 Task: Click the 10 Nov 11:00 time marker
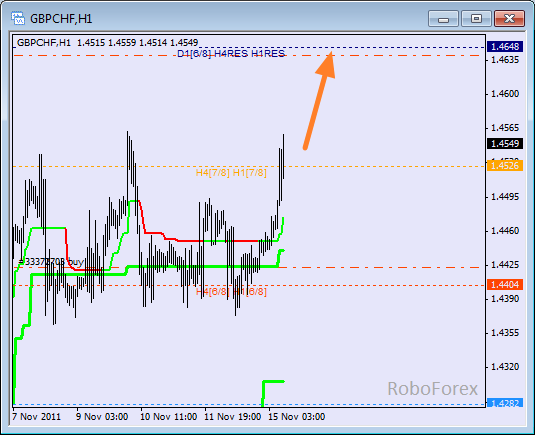tap(169, 417)
